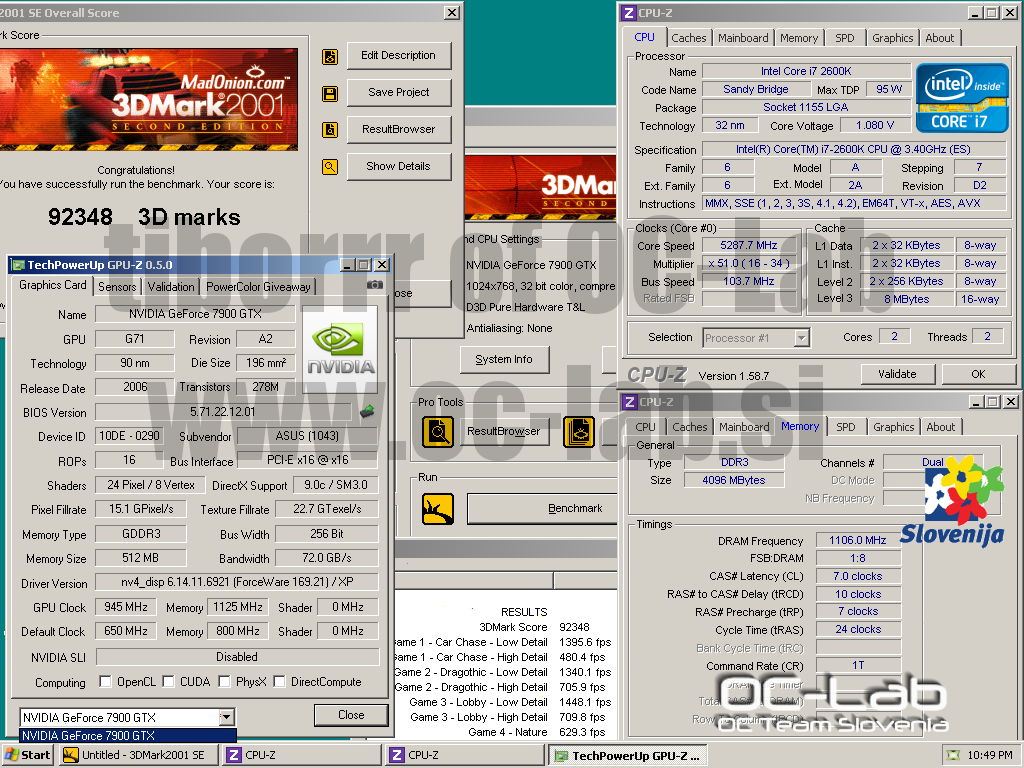Click the system tray icon next to the clock

[x=953, y=755]
